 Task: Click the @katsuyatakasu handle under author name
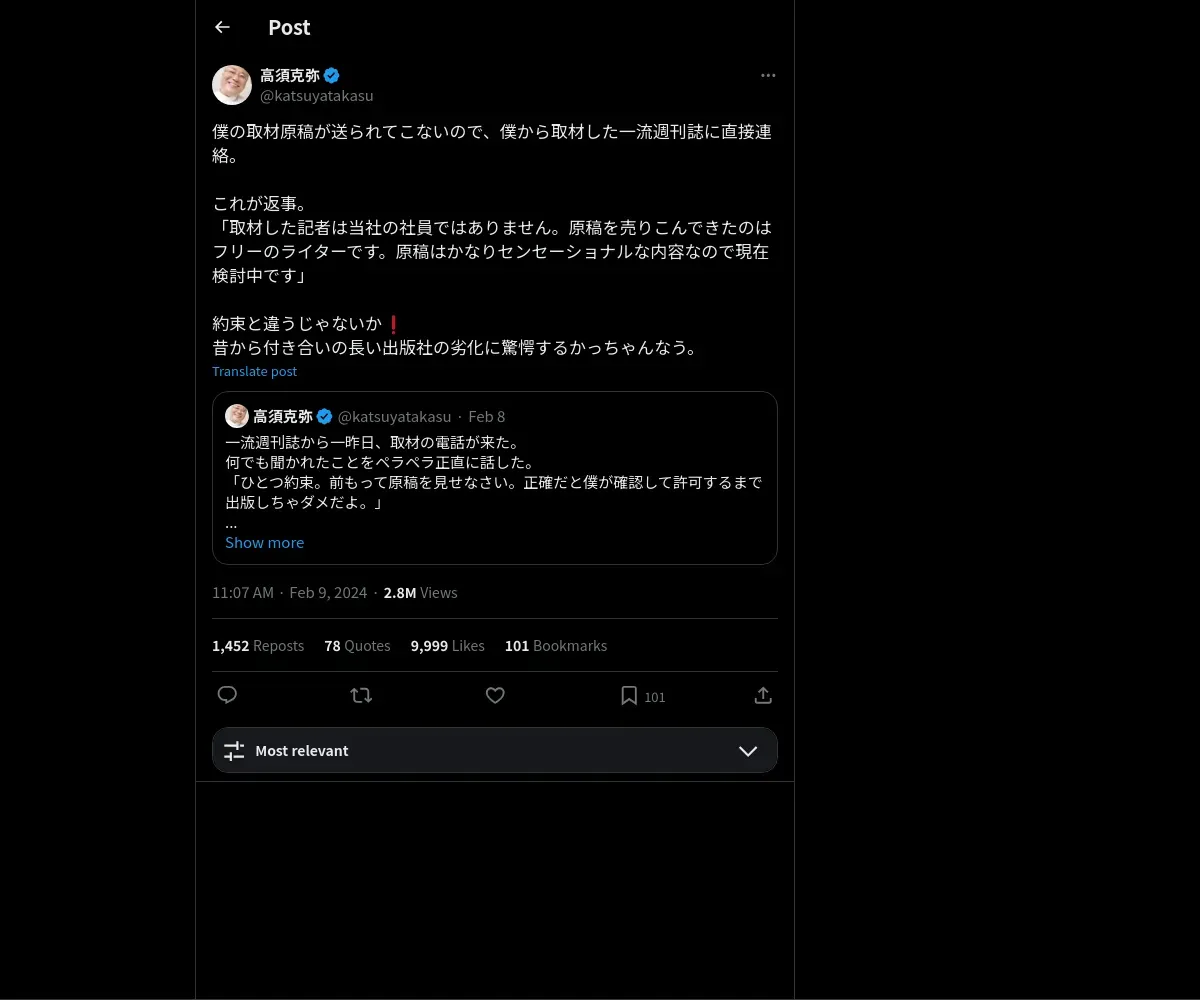pos(317,96)
